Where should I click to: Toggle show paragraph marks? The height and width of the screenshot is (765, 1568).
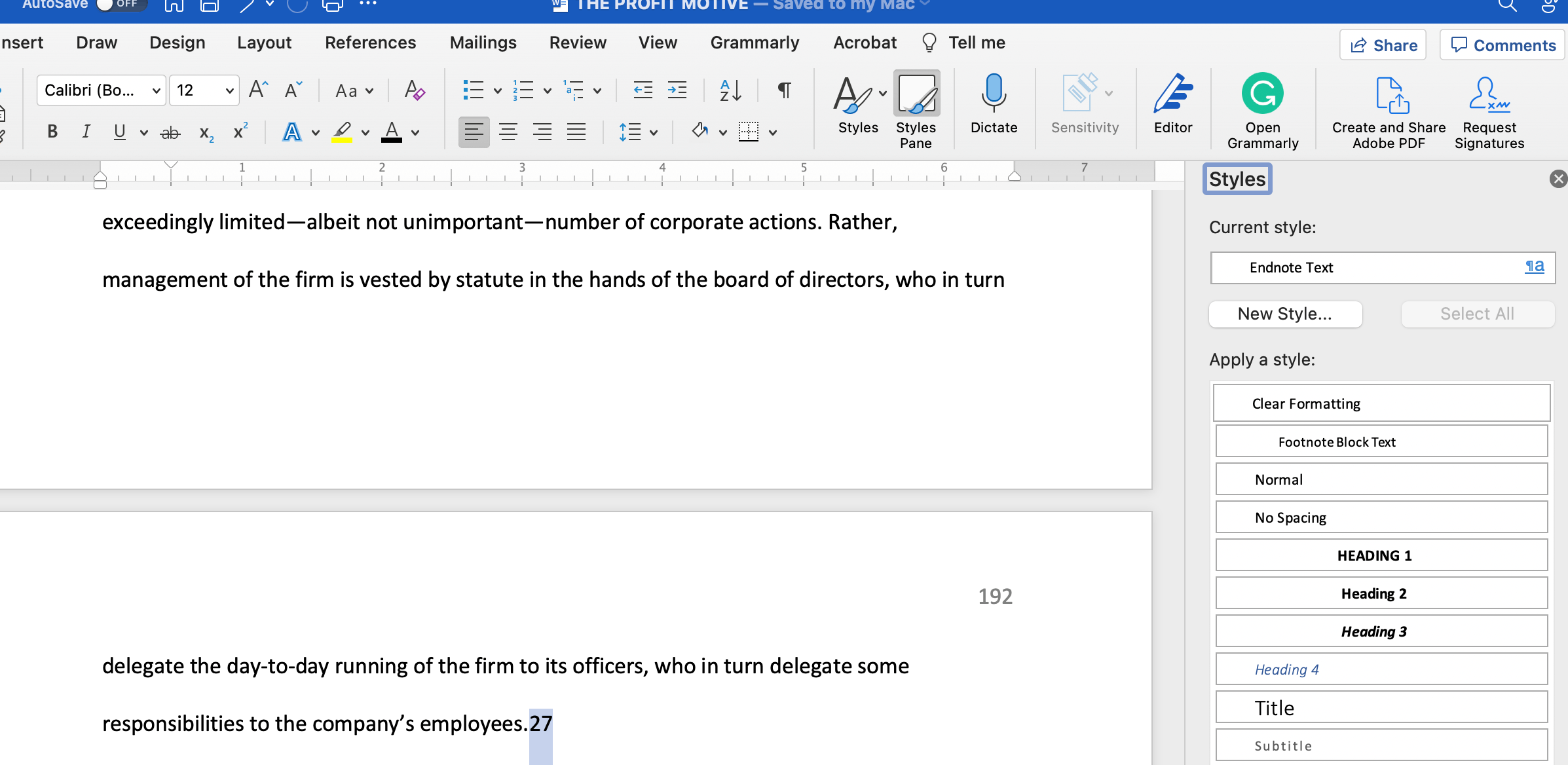(x=784, y=90)
